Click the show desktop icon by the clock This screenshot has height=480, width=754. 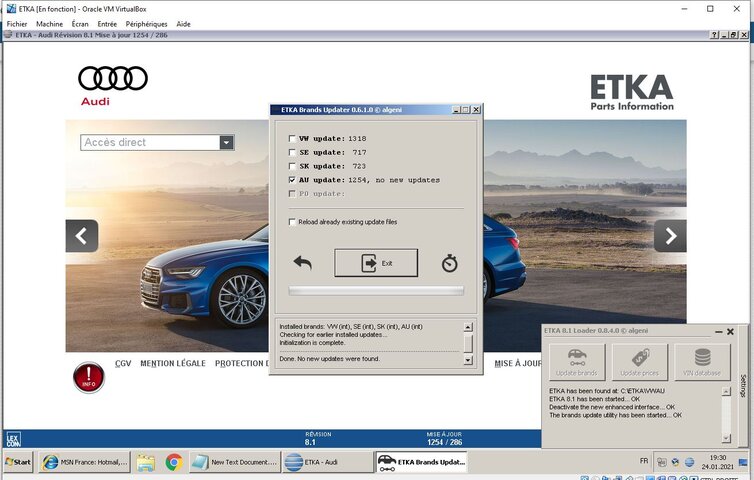click(x=743, y=462)
